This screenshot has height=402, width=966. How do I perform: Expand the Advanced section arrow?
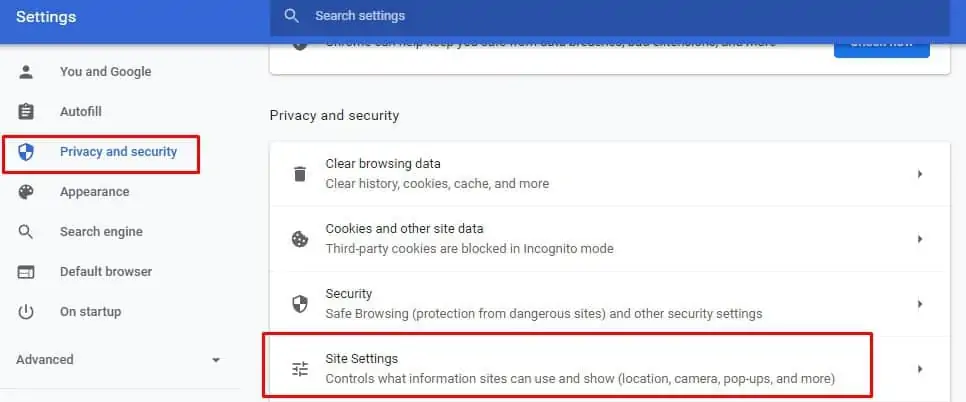click(216, 360)
